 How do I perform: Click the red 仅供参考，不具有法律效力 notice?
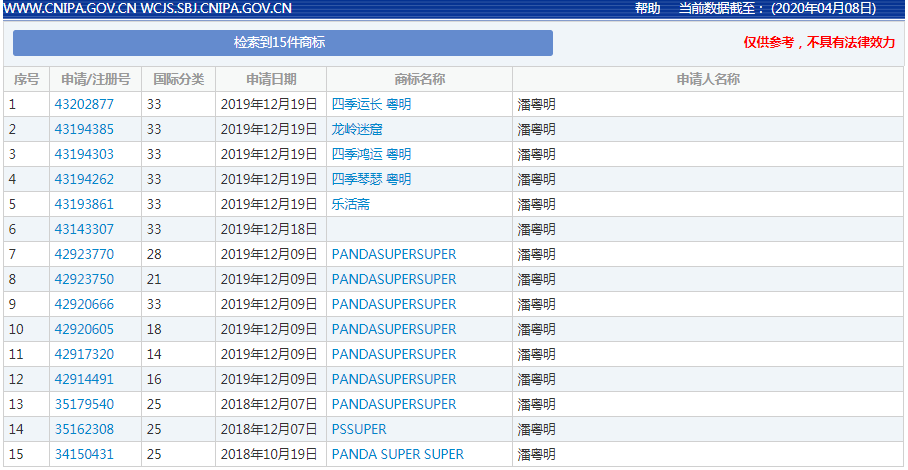pos(819,42)
